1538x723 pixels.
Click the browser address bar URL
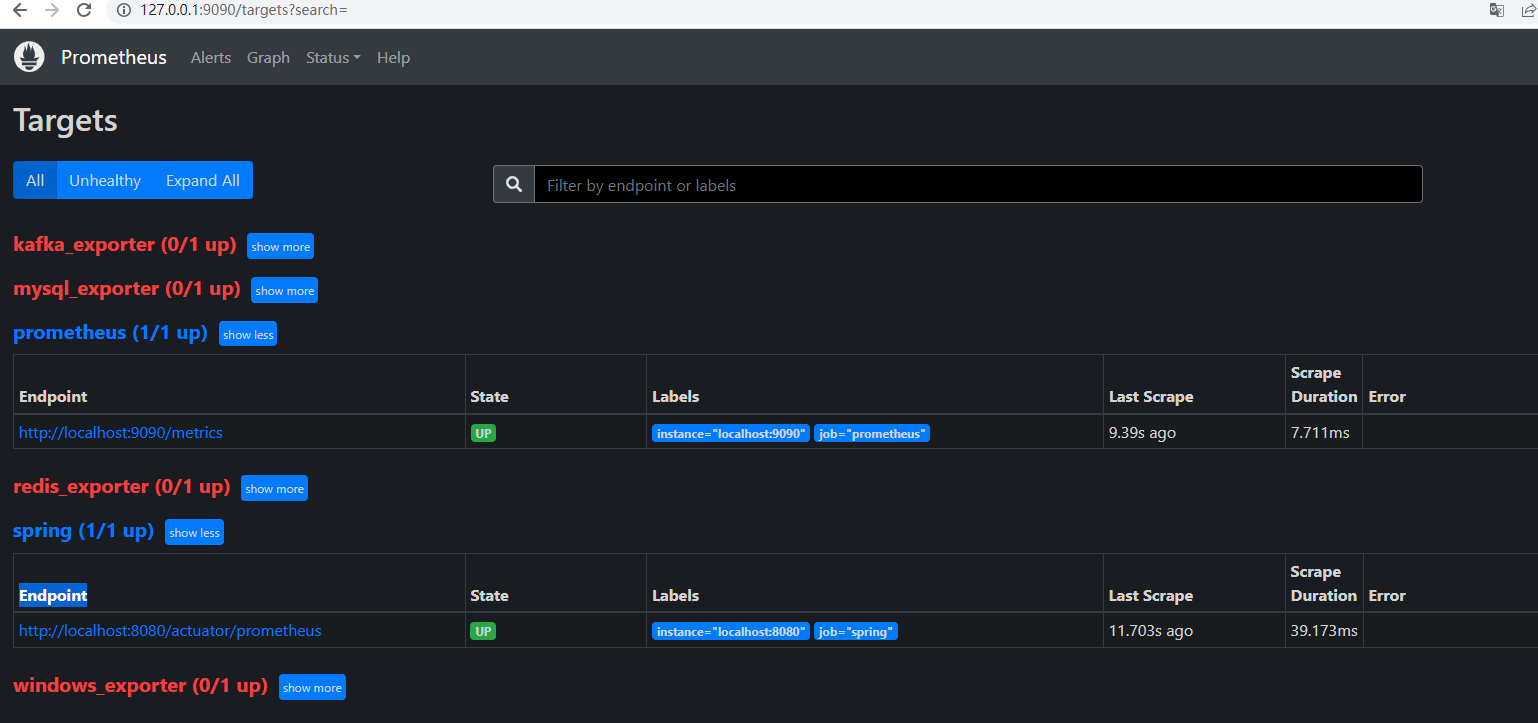tap(244, 10)
